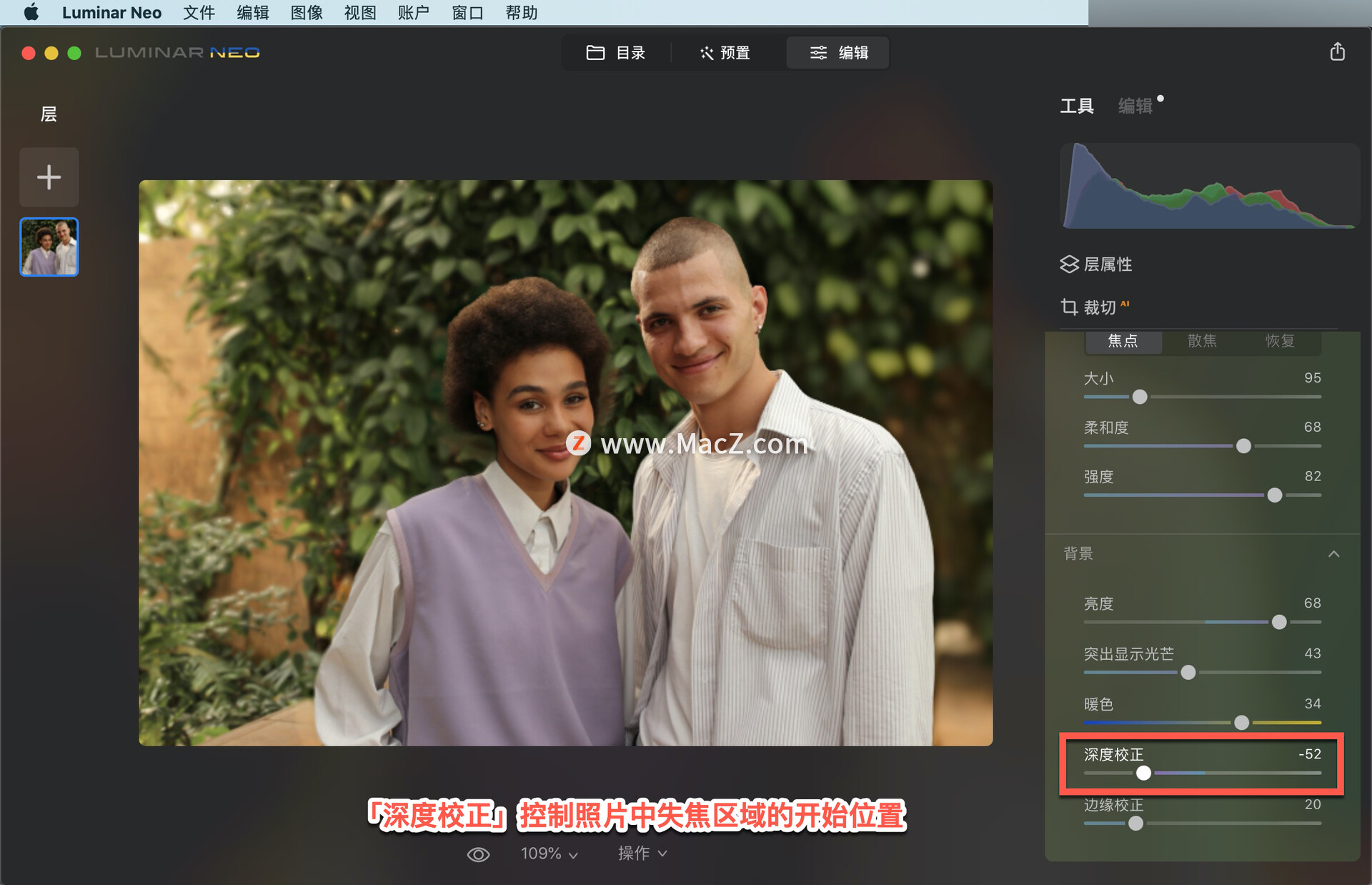Screen dimensions: 1372x885
Task: Click the share export icon
Action: click(1338, 51)
